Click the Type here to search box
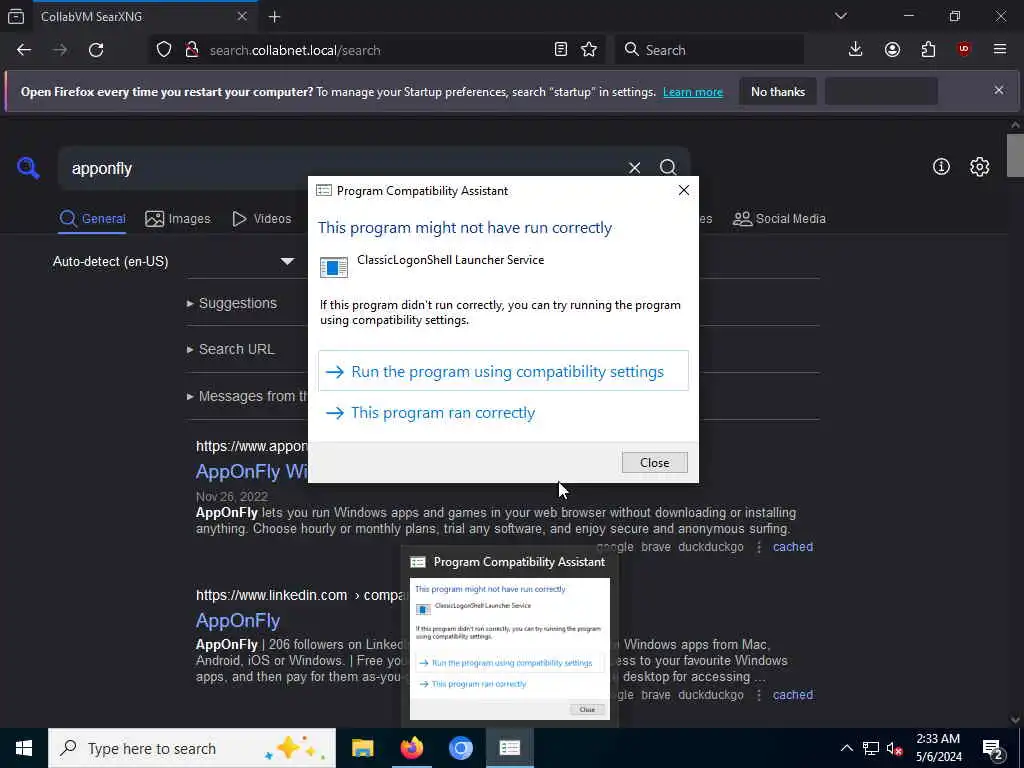The width and height of the screenshot is (1024, 768). pos(192,748)
